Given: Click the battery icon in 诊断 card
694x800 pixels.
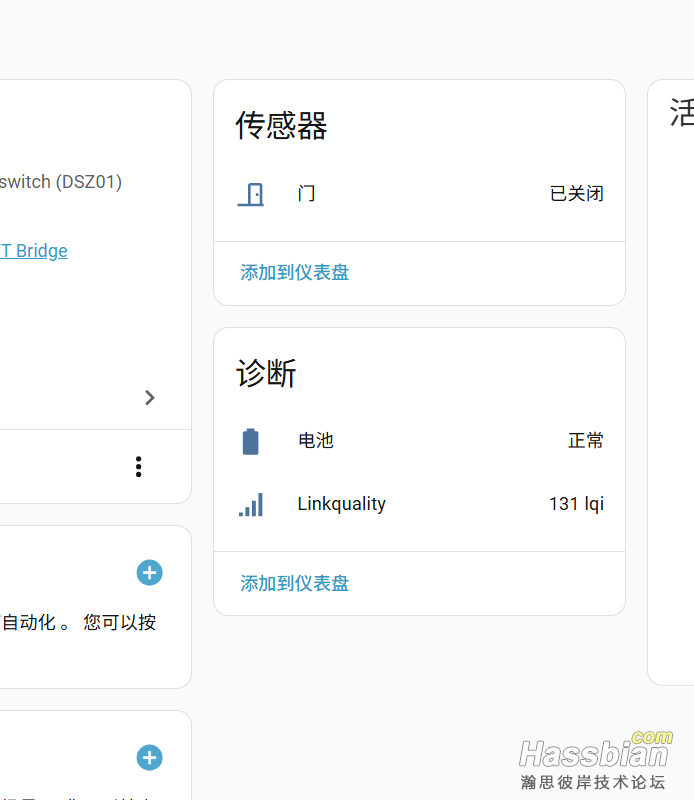Looking at the screenshot, I should [x=251, y=441].
